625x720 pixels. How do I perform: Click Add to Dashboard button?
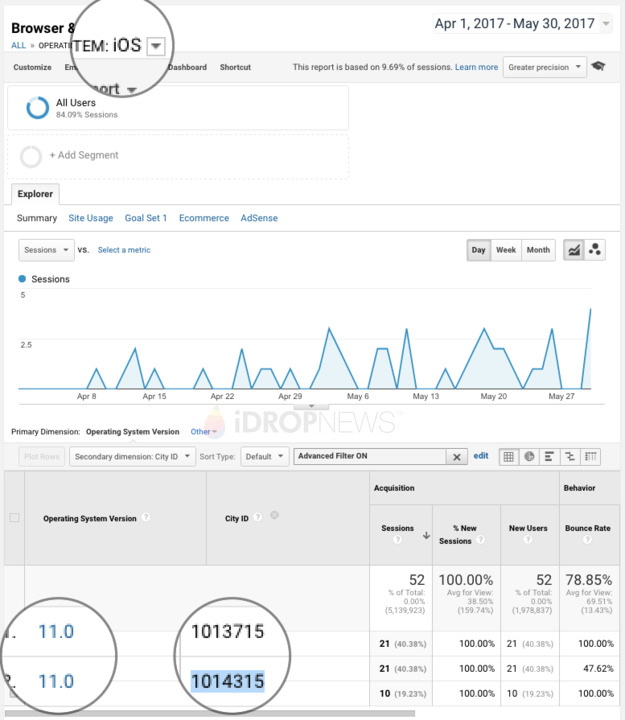pyautogui.click(x=187, y=67)
